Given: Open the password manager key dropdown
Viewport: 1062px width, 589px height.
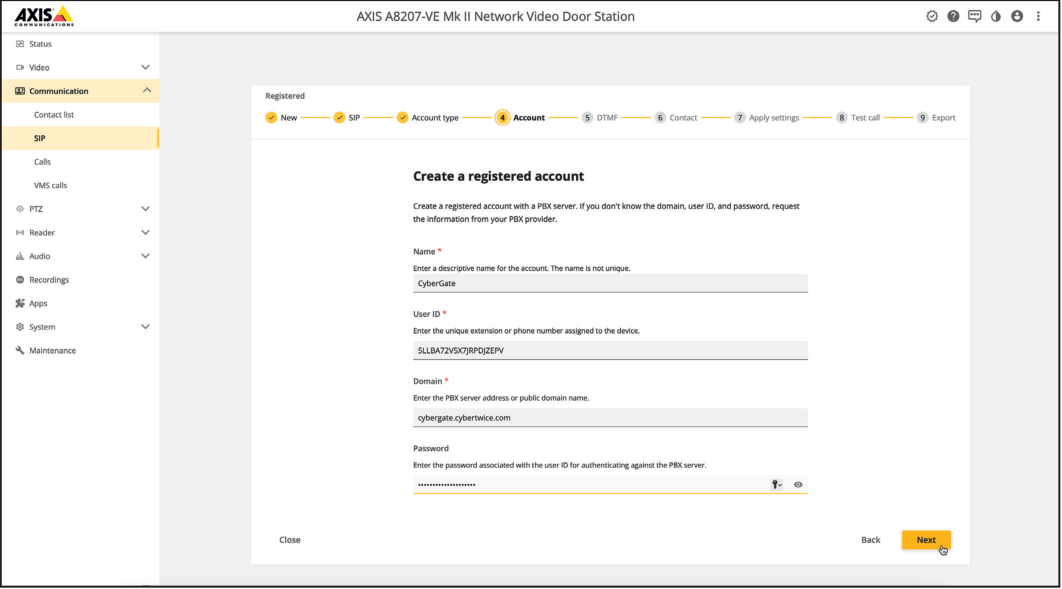Looking at the screenshot, I should tap(775, 484).
